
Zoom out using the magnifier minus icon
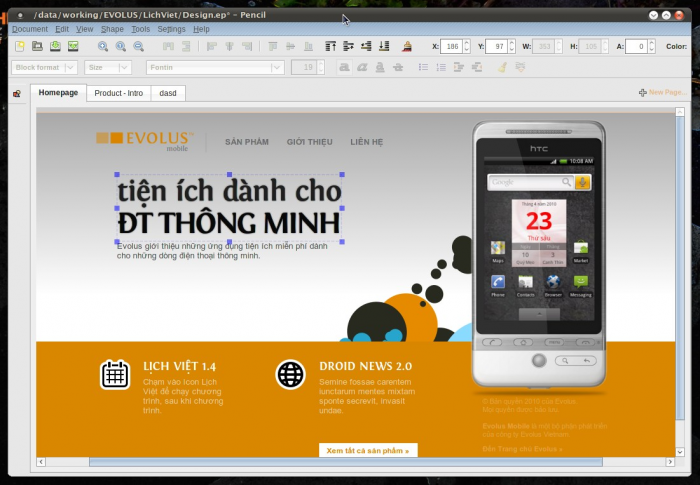138,47
